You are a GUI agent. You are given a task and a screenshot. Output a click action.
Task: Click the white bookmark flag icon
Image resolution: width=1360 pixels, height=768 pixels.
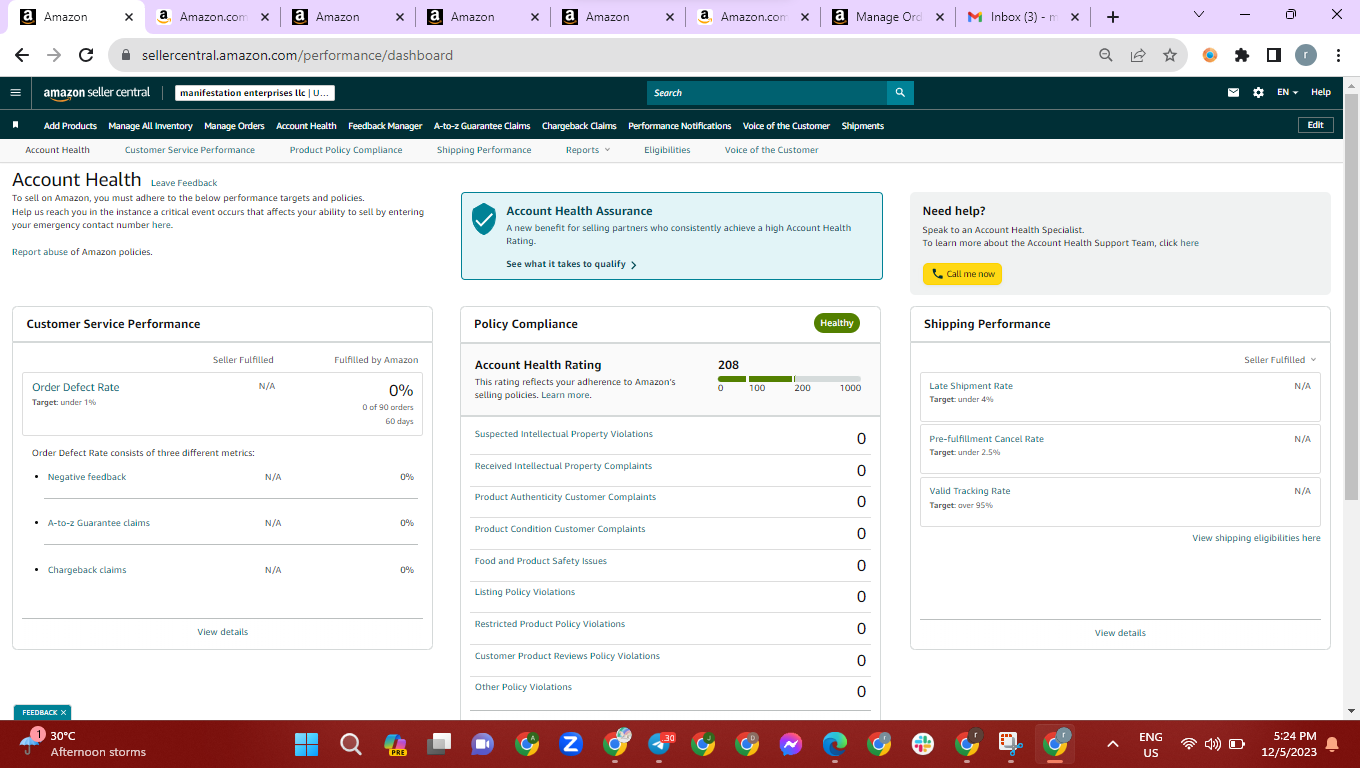tap(15, 125)
